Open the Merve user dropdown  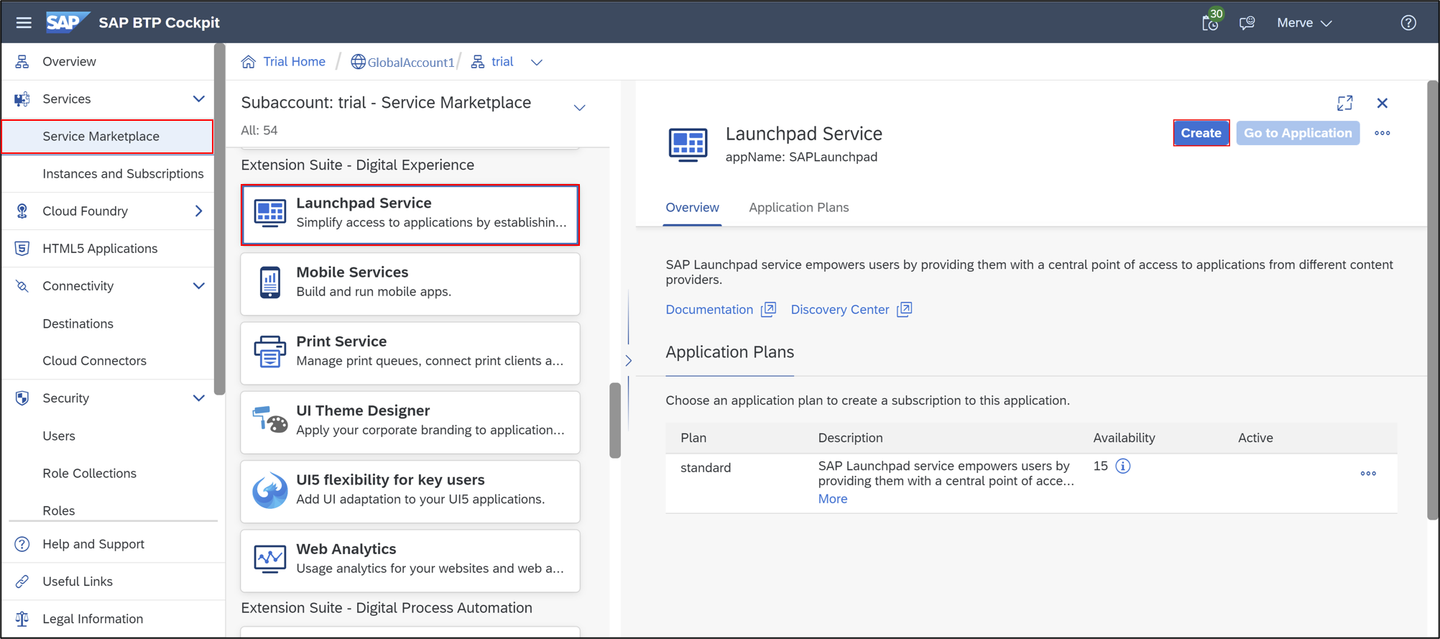coord(1304,23)
